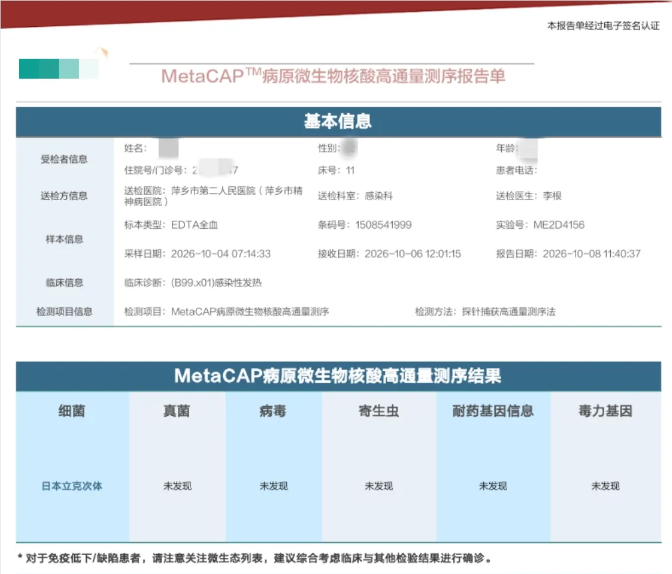This screenshot has height=574, width=672.
Task: Click the '细菌' column heading
Action: point(72,411)
